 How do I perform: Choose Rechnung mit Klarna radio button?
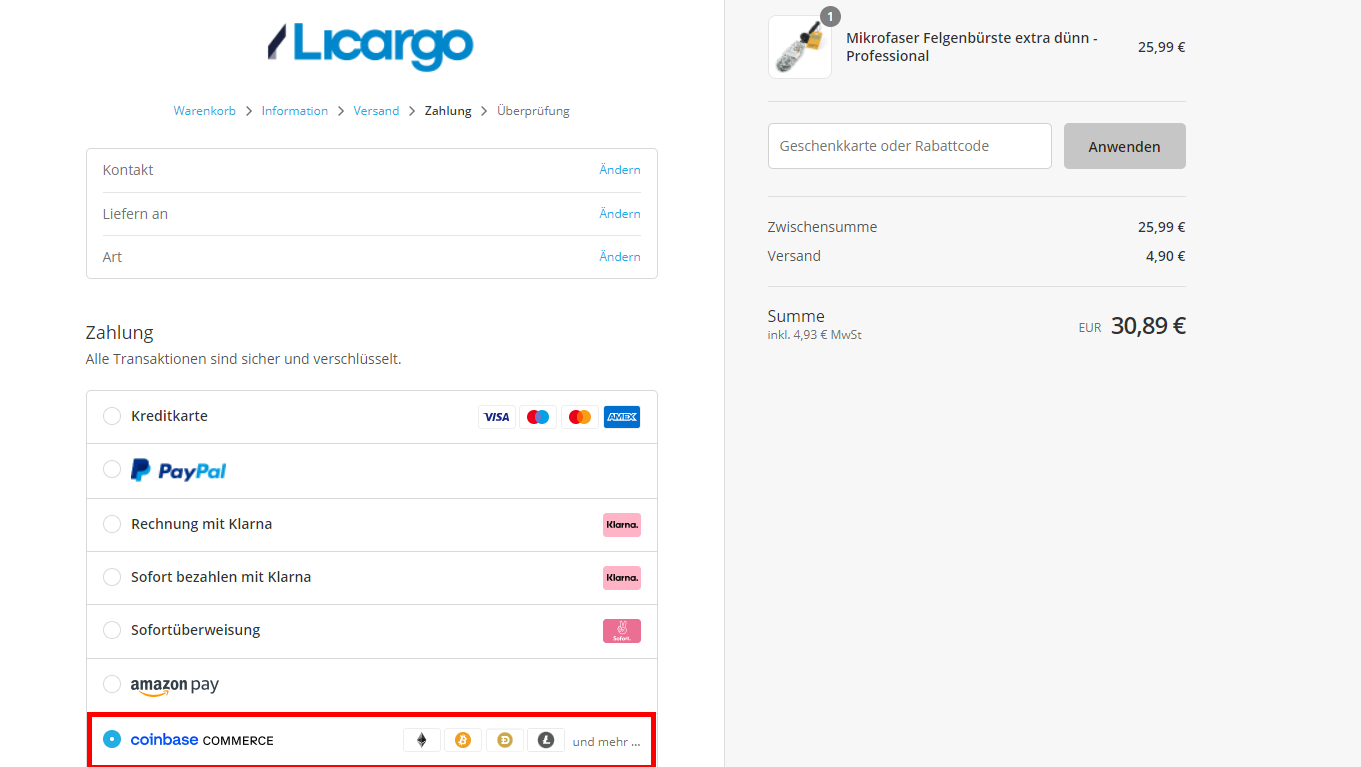tap(112, 524)
